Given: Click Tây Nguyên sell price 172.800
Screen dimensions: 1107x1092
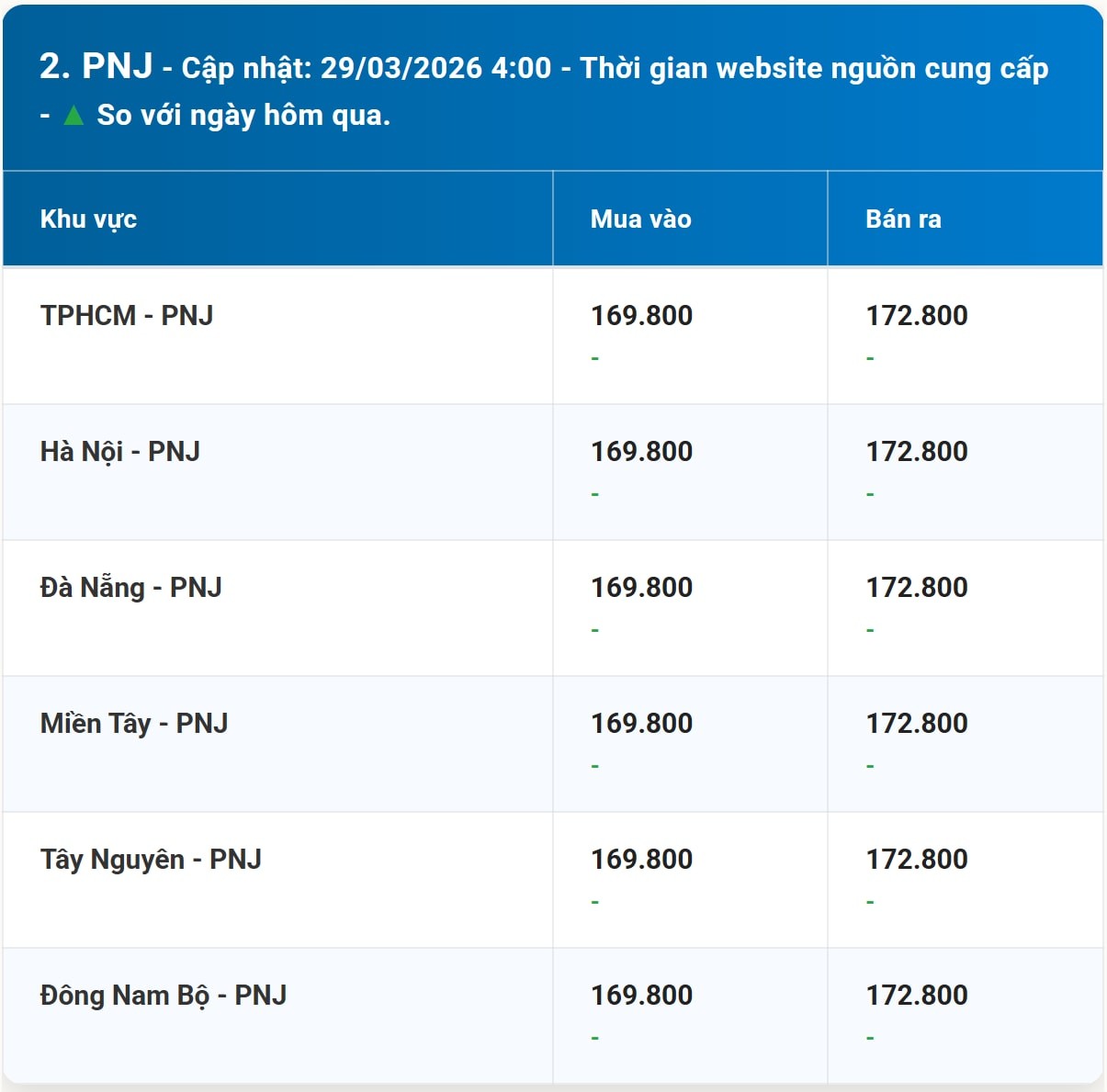Looking at the screenshot, I should [916, 859].
